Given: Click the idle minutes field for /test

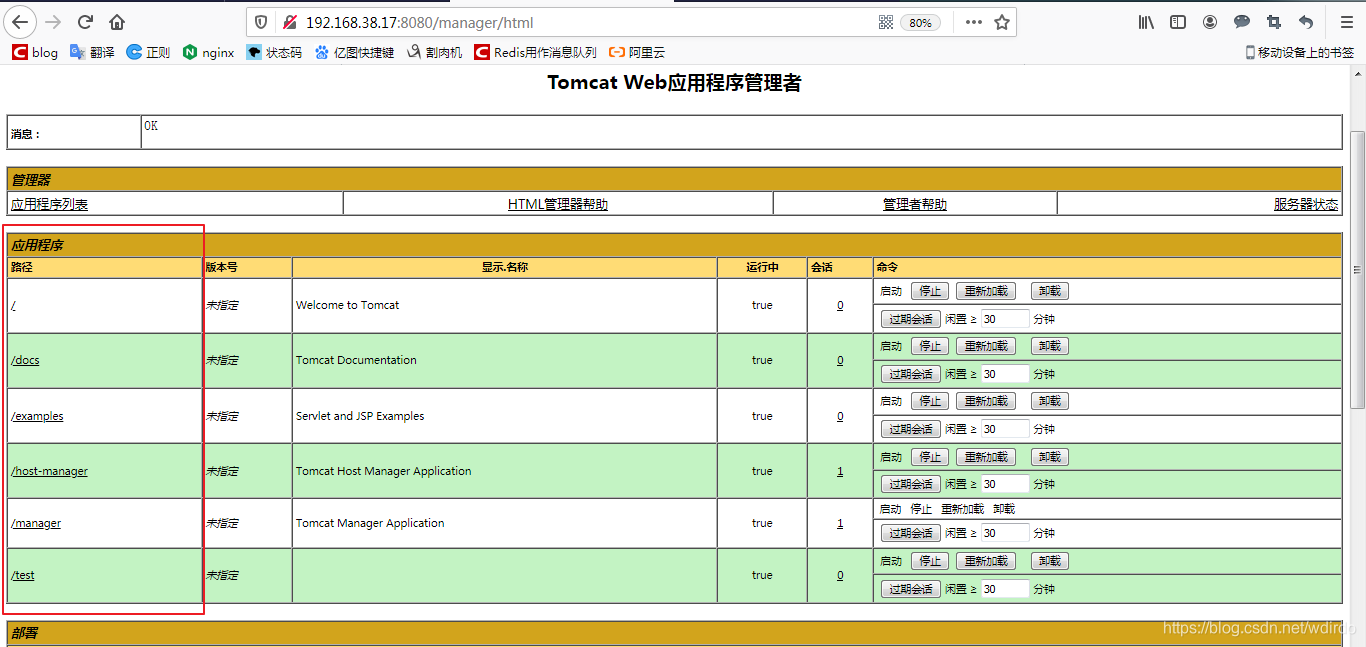Looking at the screenshot, I should (x=1005, y=589).
